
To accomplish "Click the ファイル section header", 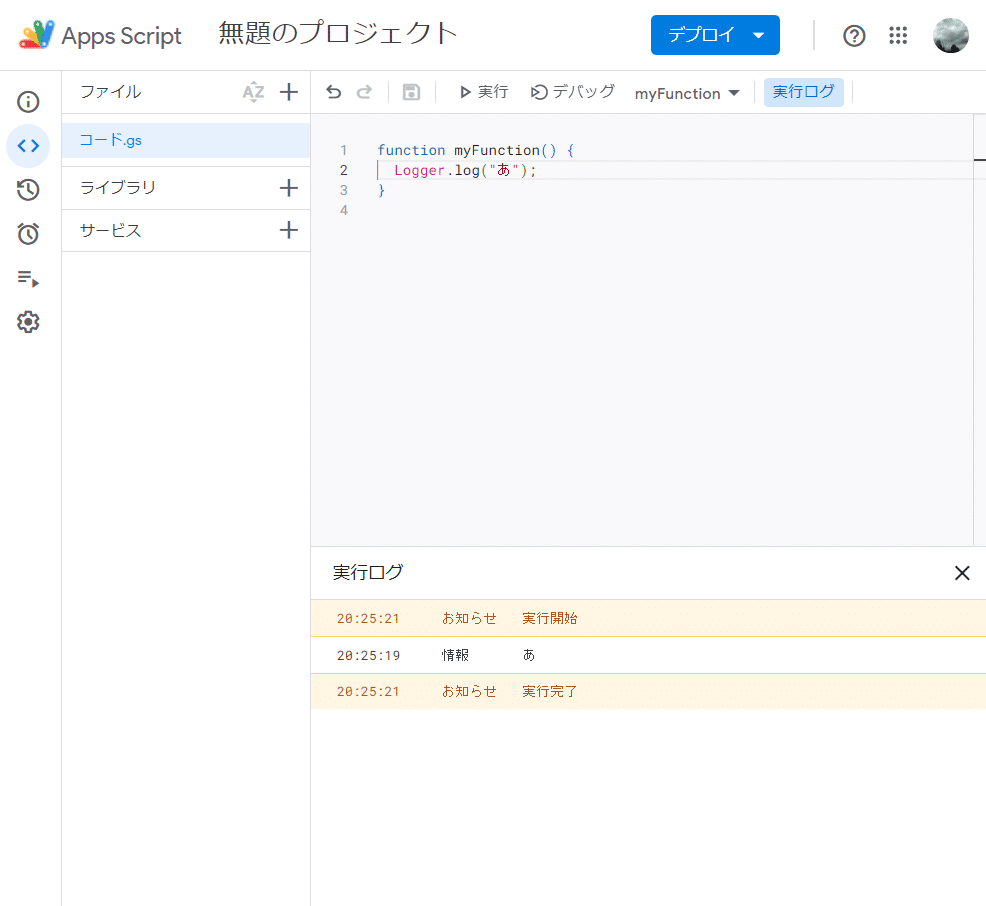I will [x=111, y=92].
